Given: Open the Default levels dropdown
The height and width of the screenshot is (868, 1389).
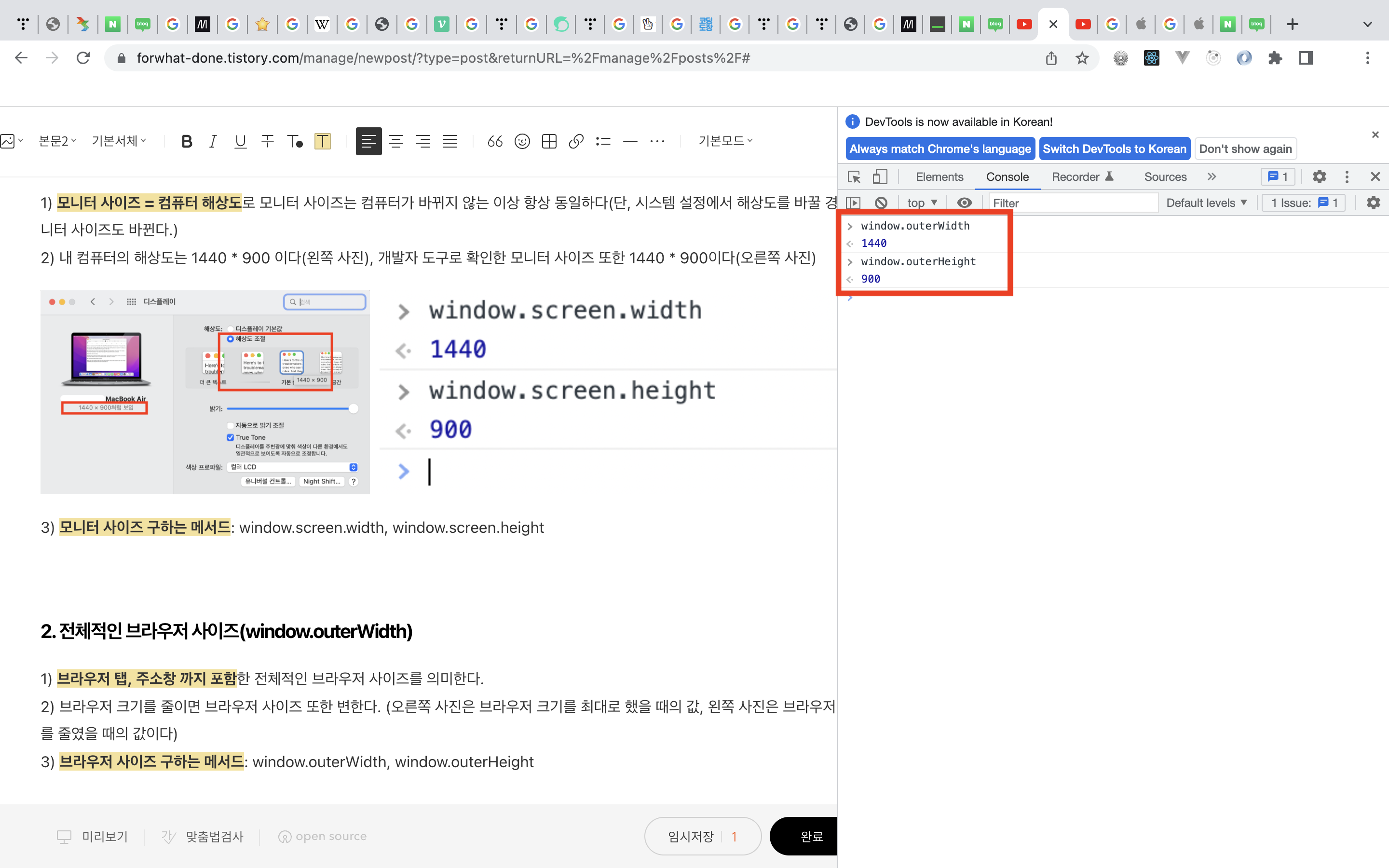Looking at the screenshot, I should (x=1207, y=203).
